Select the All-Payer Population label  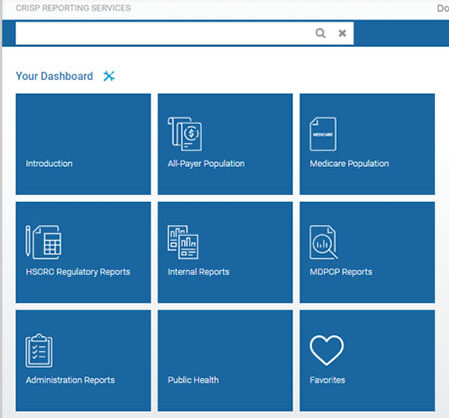coord(206,164)
